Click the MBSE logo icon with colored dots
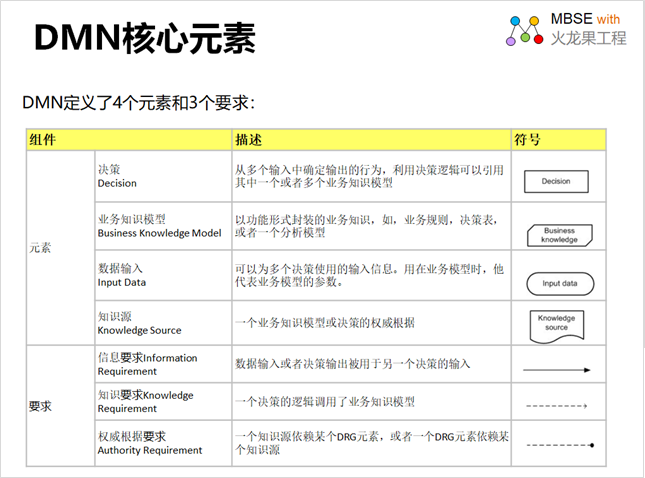This screenshot has height=478, width=645. 524,30
